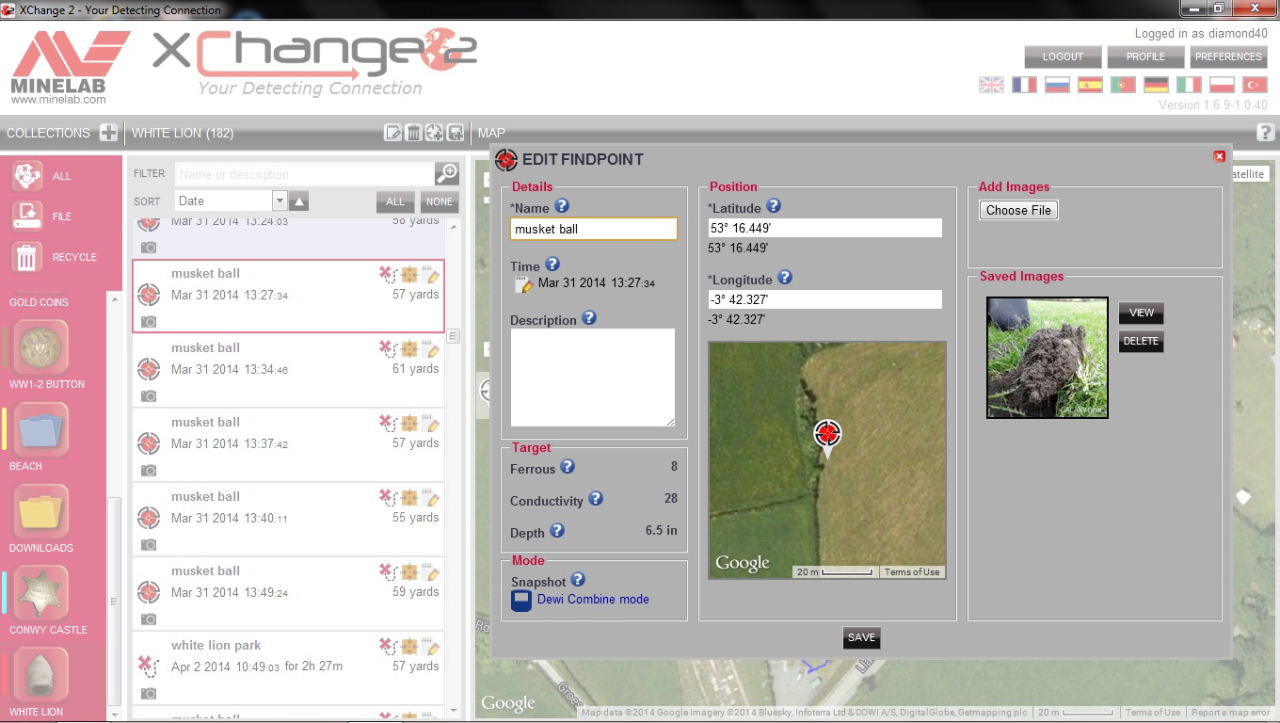Open the FILE sidebar item

[x=43, y=216]
